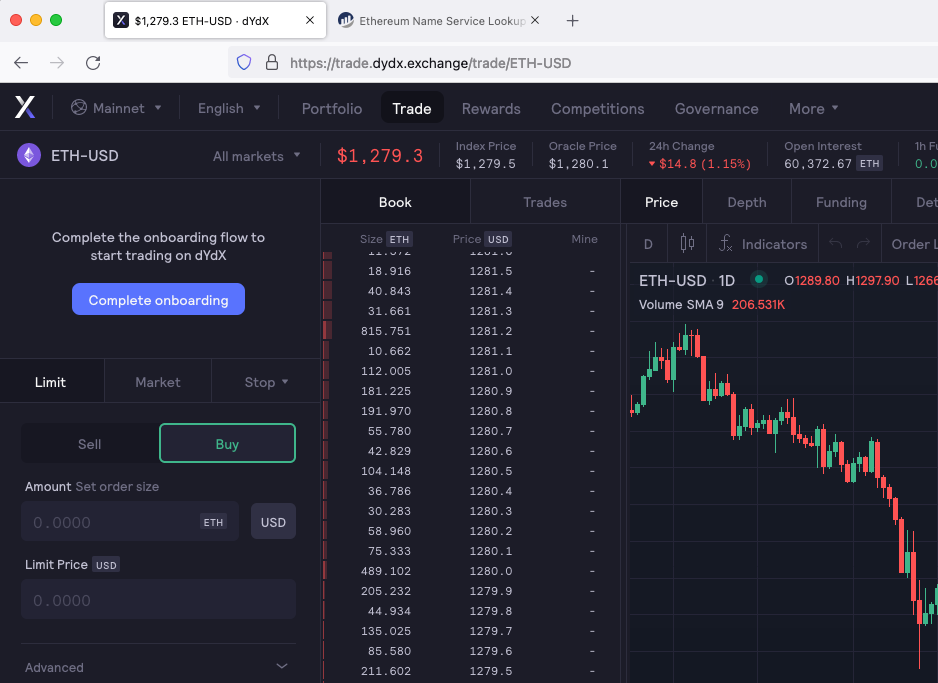Viewport: 938px width, 683px height.
Task: Open the chart Indicators fx icon
Action: (x=725, y=243)
